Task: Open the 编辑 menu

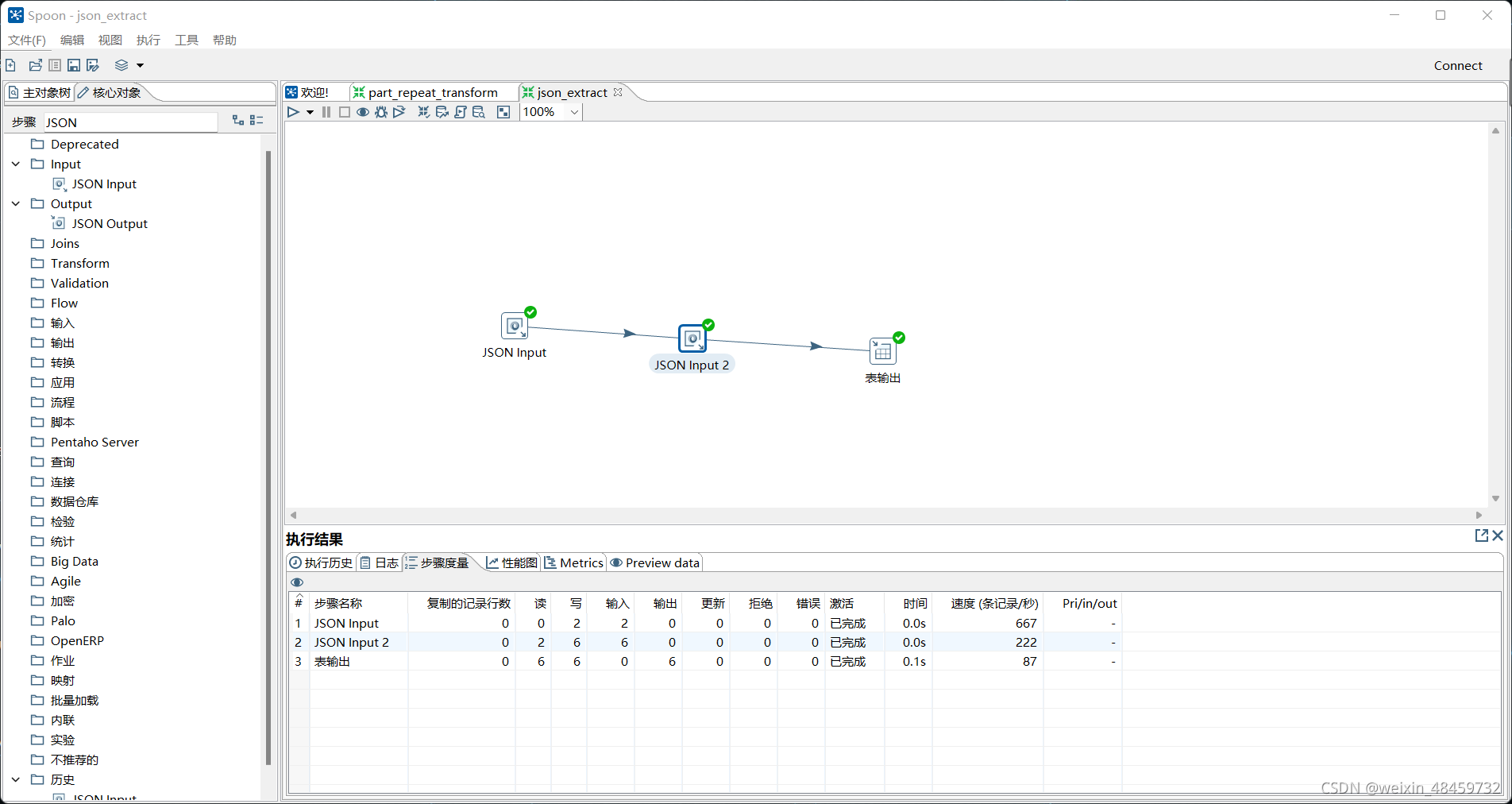Action: coord(72,40)
